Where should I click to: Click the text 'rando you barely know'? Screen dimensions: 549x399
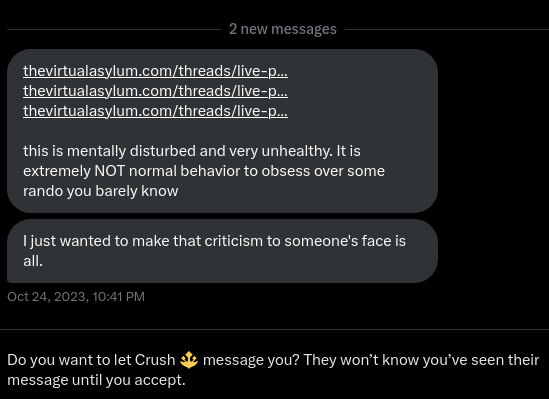click(x=100, y=191)
